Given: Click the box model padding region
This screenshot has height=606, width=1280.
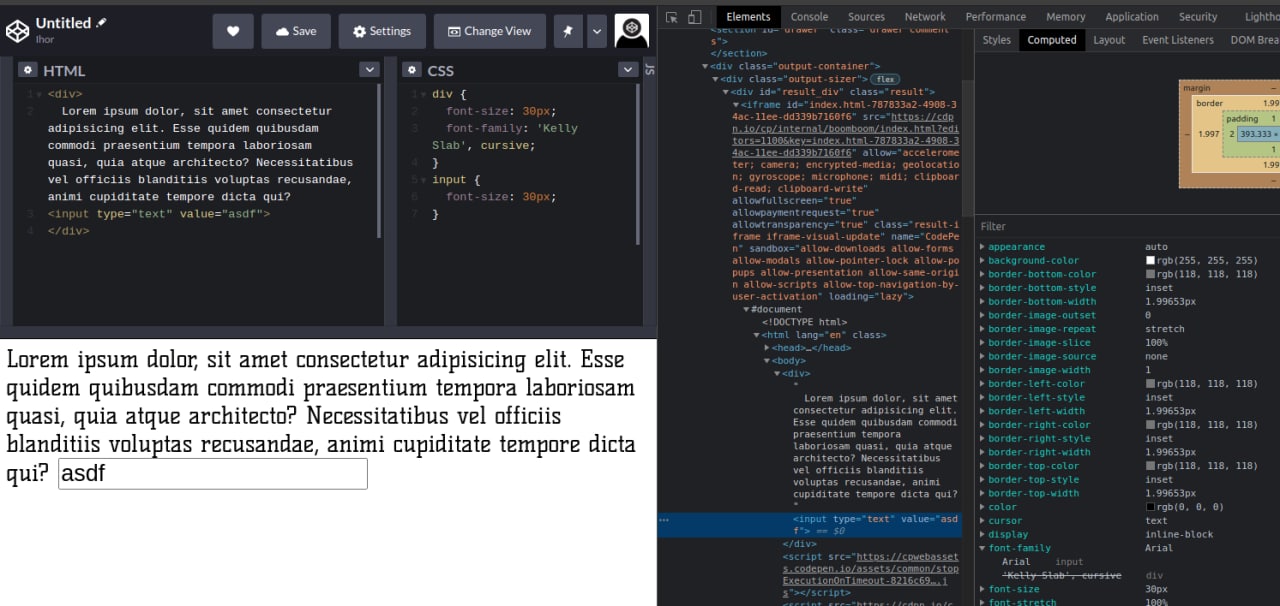Looking at the screenshot, I should [1242, 119].
